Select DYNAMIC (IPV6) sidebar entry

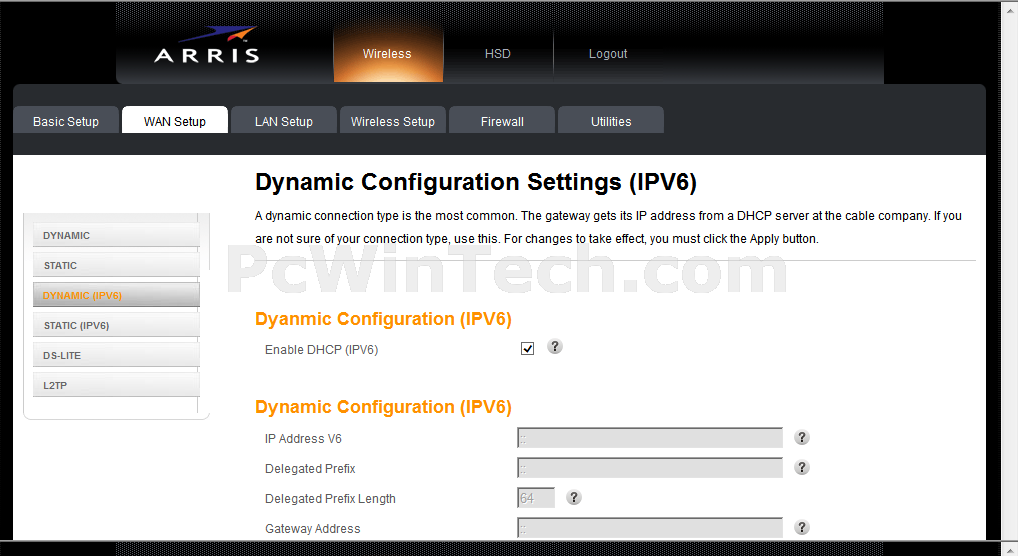(x=116, y=295)
